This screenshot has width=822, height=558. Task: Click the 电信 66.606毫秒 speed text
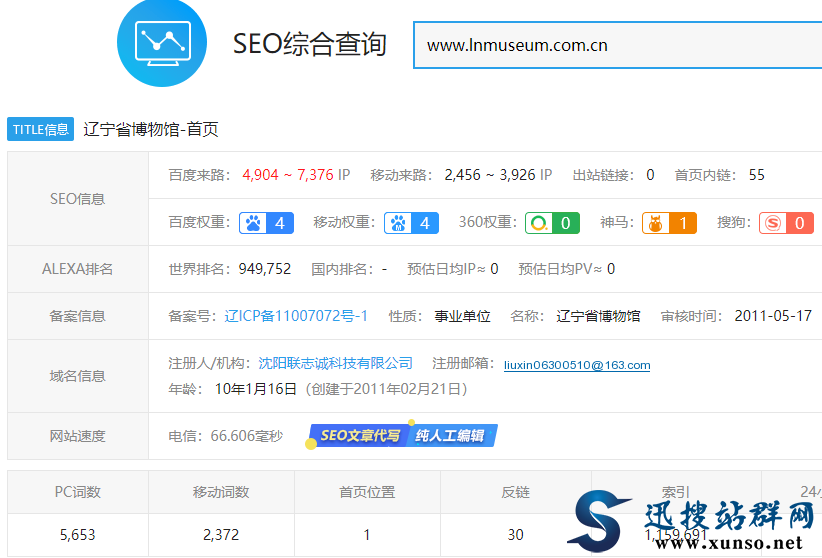pyautogui.click(x=225, y=436)
